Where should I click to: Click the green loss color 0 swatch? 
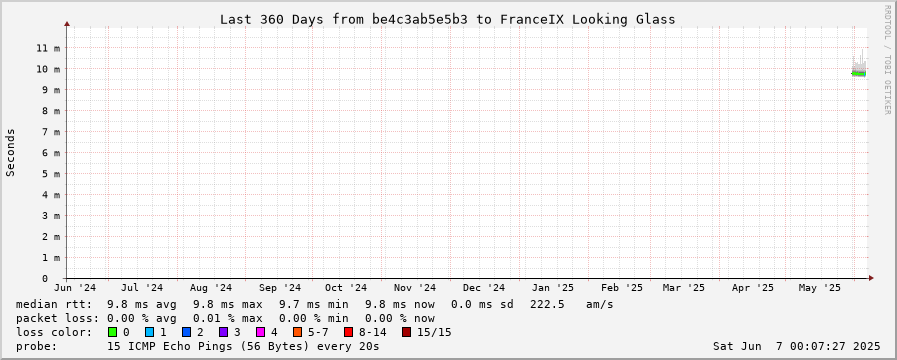coord(112,332)
